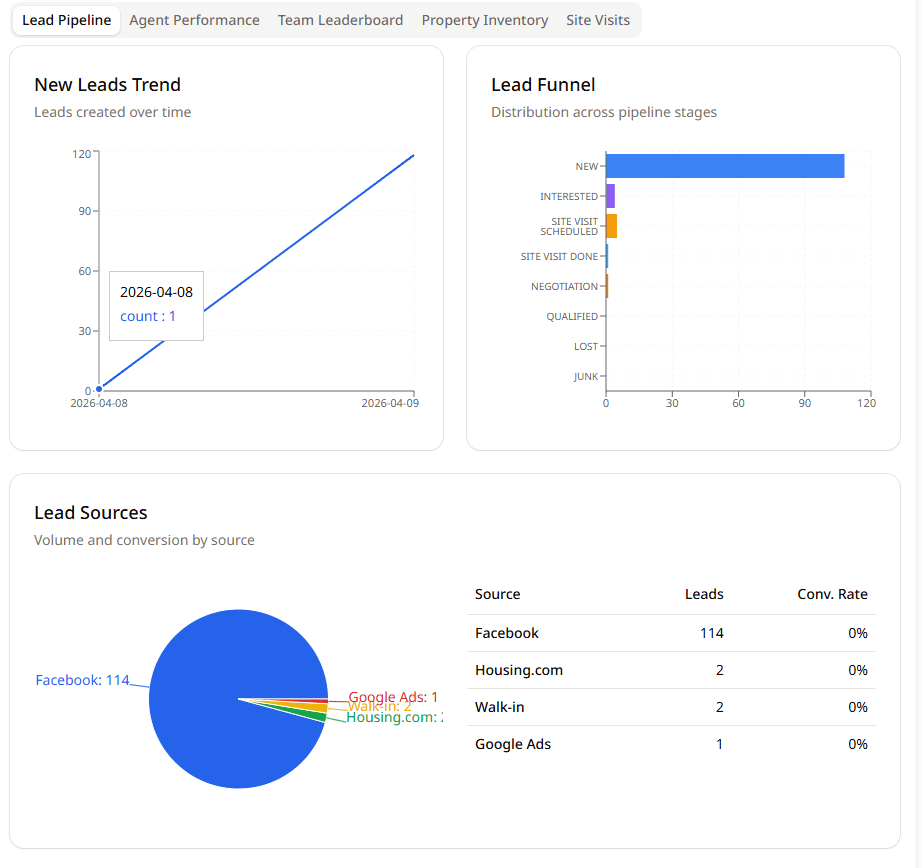View the Site Visits tab
This screenshot has height=868, width=921.
coord(597,20)
